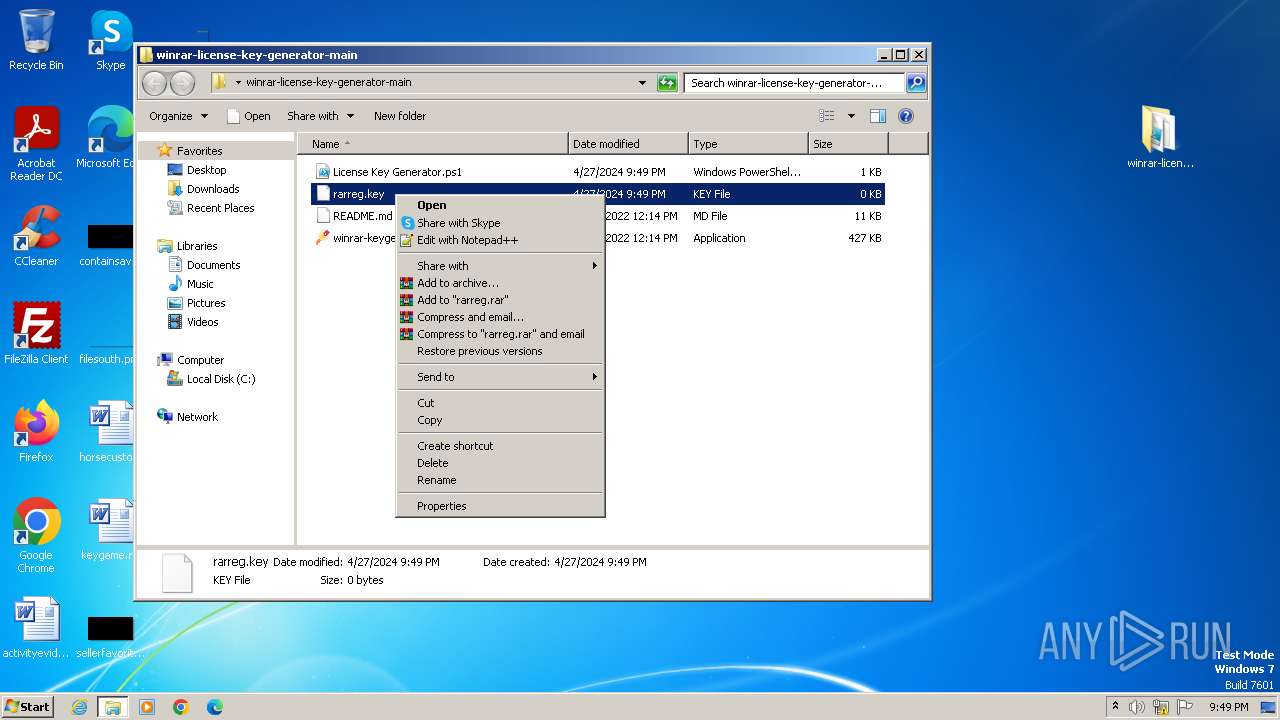This screenshot has height=720, width=1280.
Task: Expand the context menu Share with submenu
Action: (x=500, y=266)
